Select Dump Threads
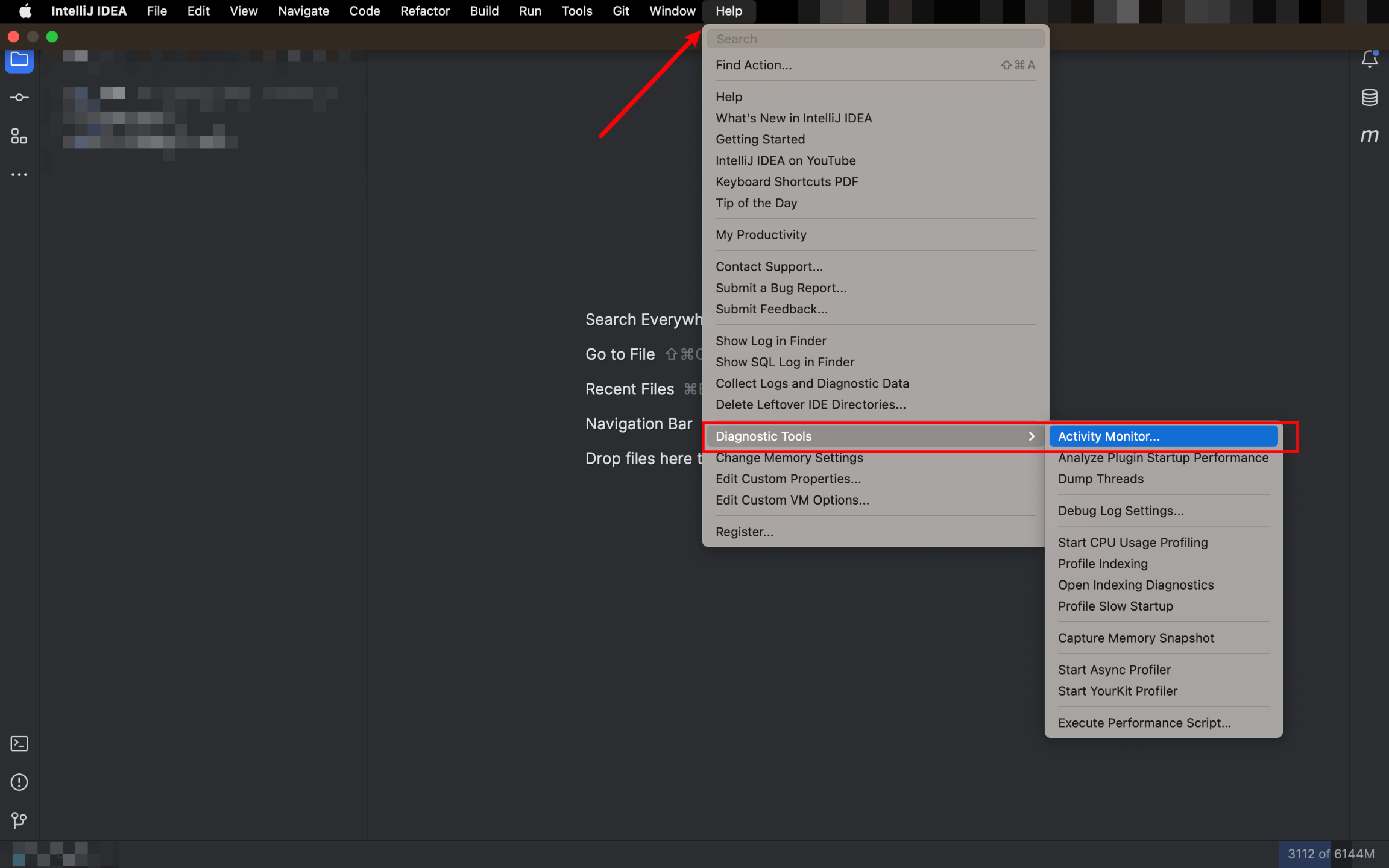 tap(1164, 479)
